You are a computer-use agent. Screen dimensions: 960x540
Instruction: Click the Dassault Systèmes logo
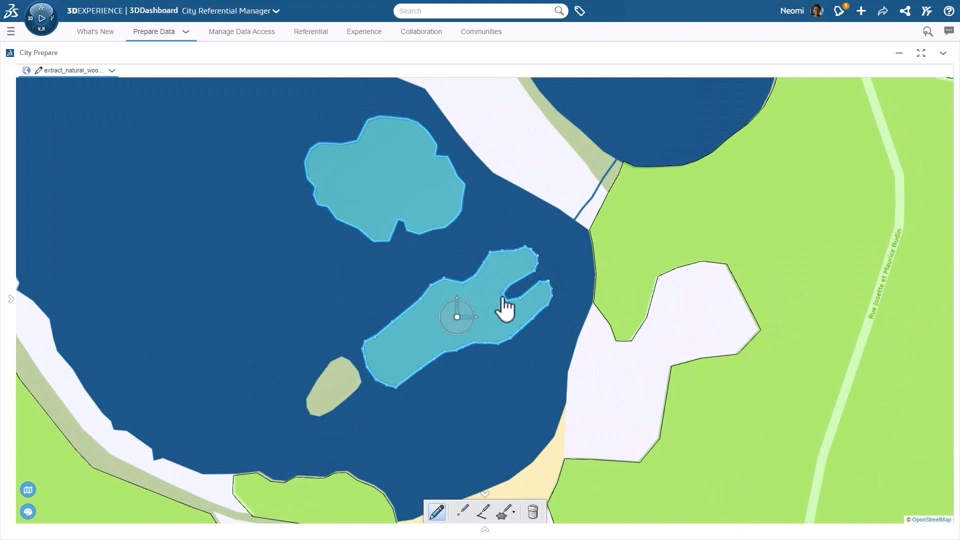pyautogui.click(x=10, y=10)
